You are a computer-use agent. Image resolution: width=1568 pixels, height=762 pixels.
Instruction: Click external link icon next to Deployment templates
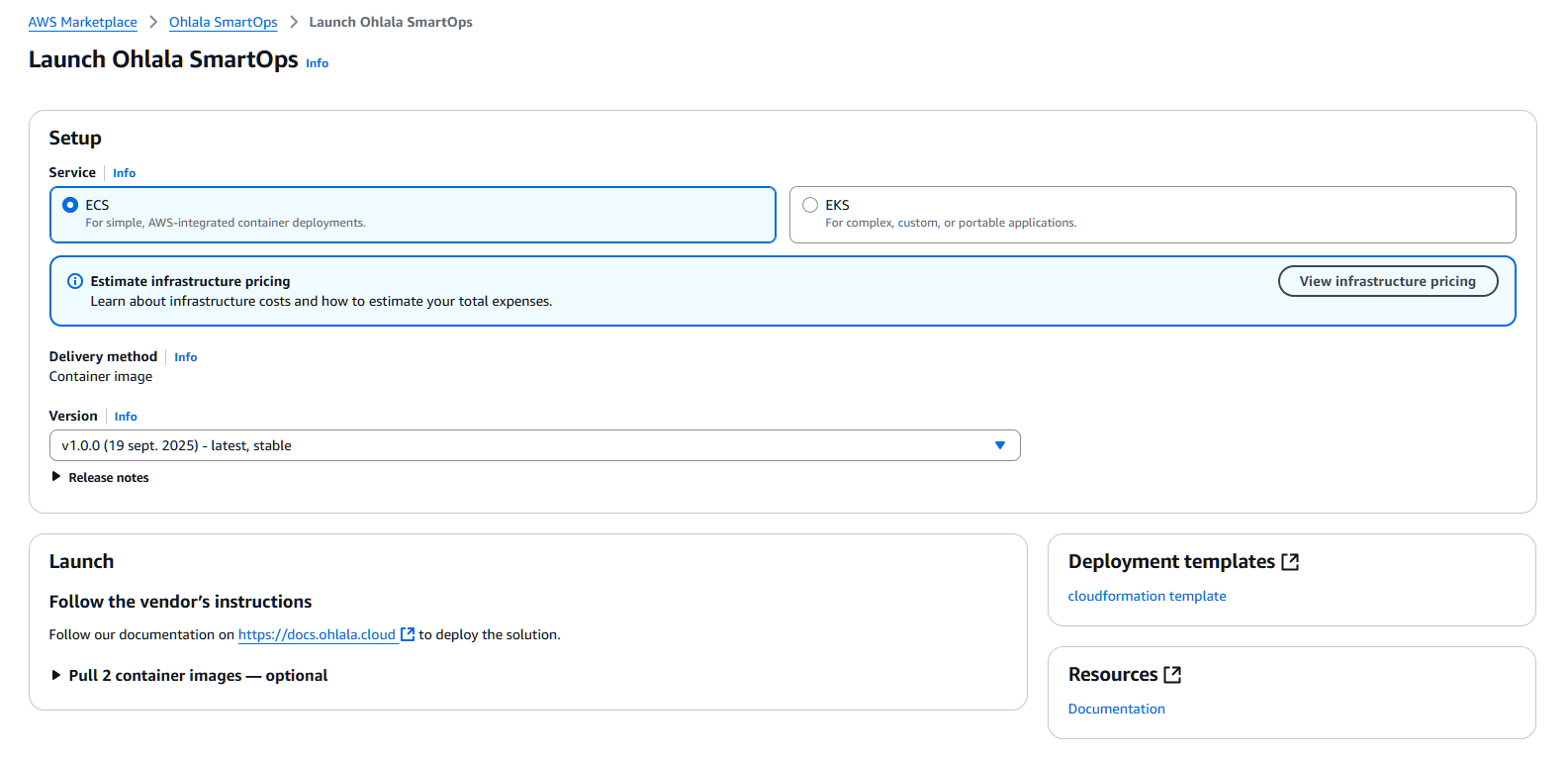pos(1290,562)
